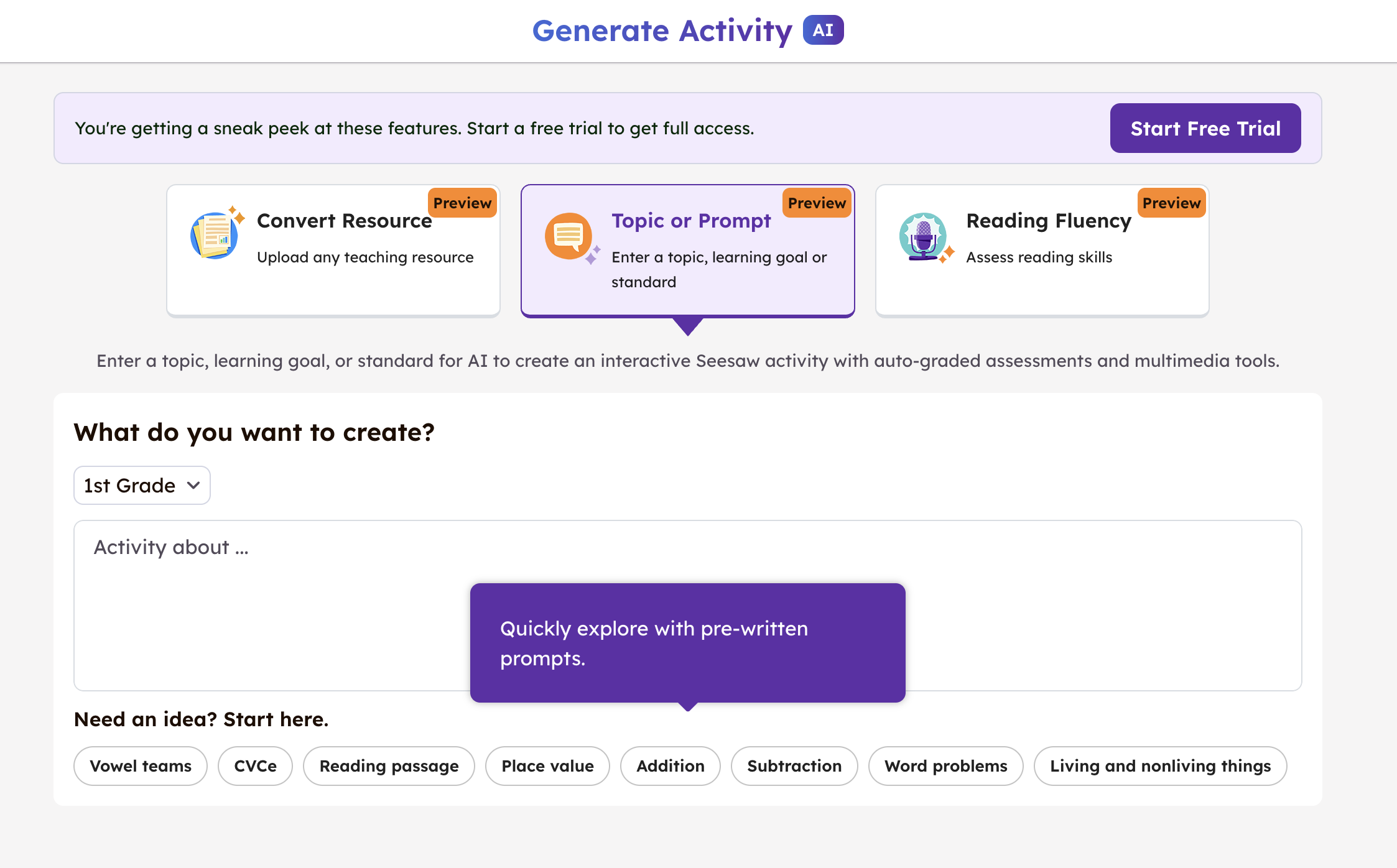Click the Start Free Trial button
This screenshot has width=1397, height=868.
point(1205,128)
